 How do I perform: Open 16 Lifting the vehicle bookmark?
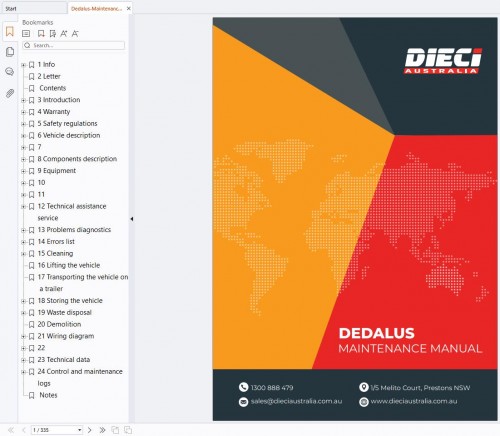tap(69, 265)
